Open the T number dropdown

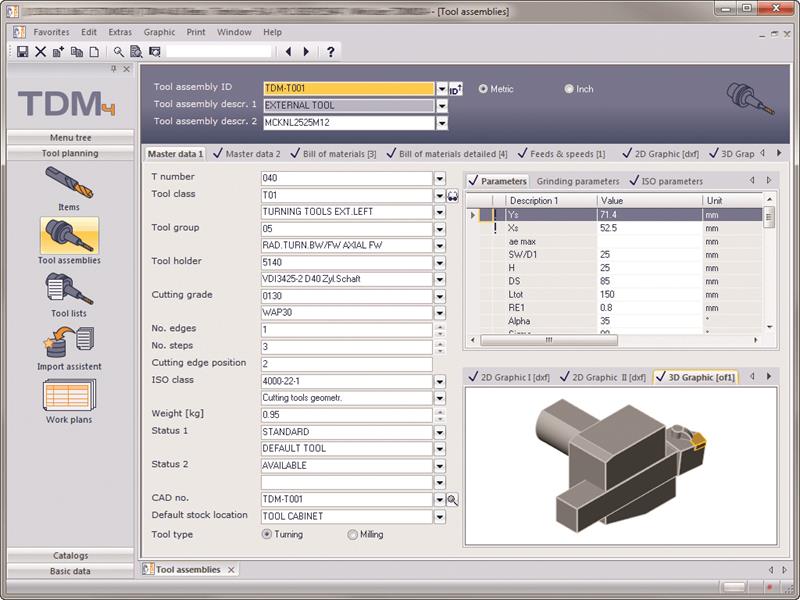click(x=440, y=178)
